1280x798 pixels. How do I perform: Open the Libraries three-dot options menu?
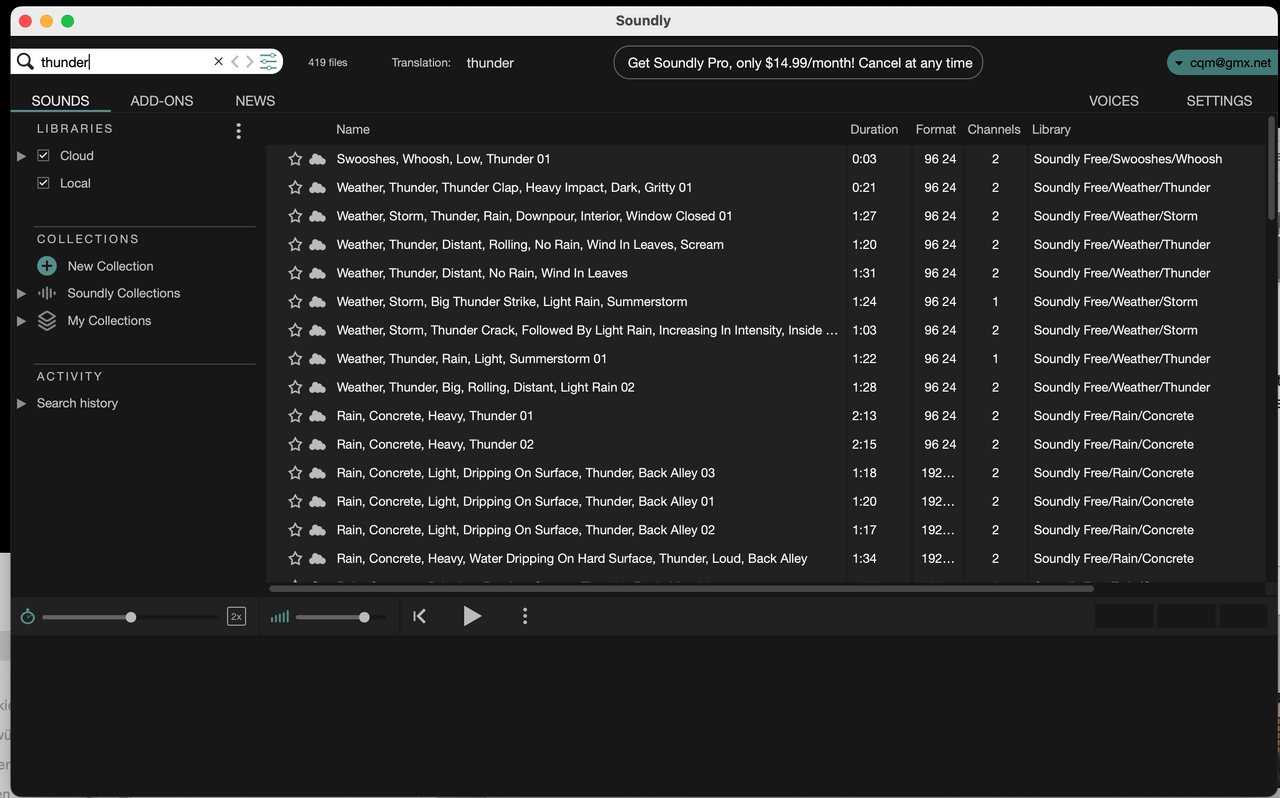(x=238, y=131)
